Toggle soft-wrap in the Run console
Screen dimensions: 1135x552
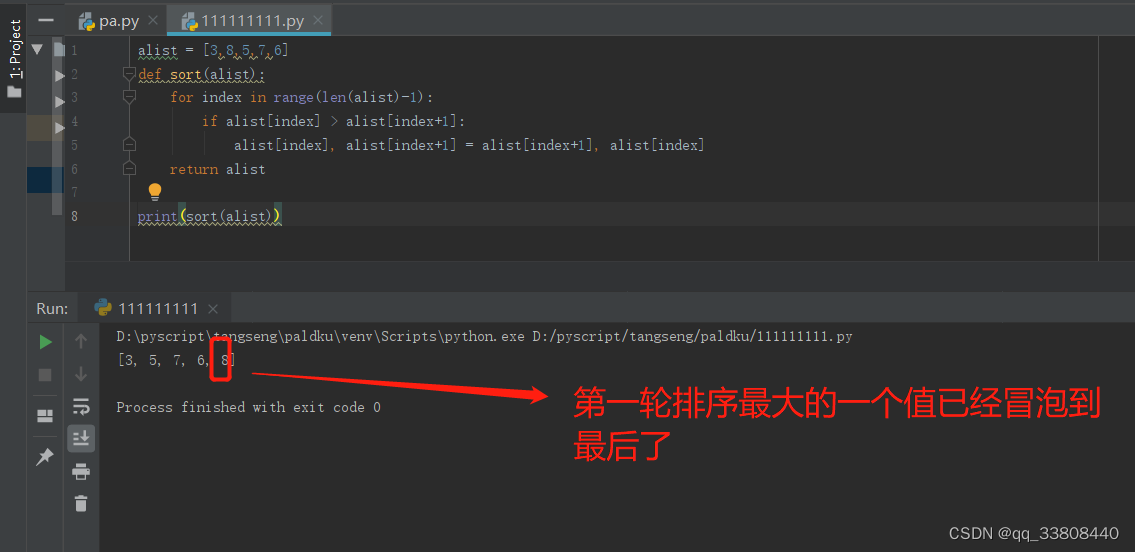(x=81, y=406)
